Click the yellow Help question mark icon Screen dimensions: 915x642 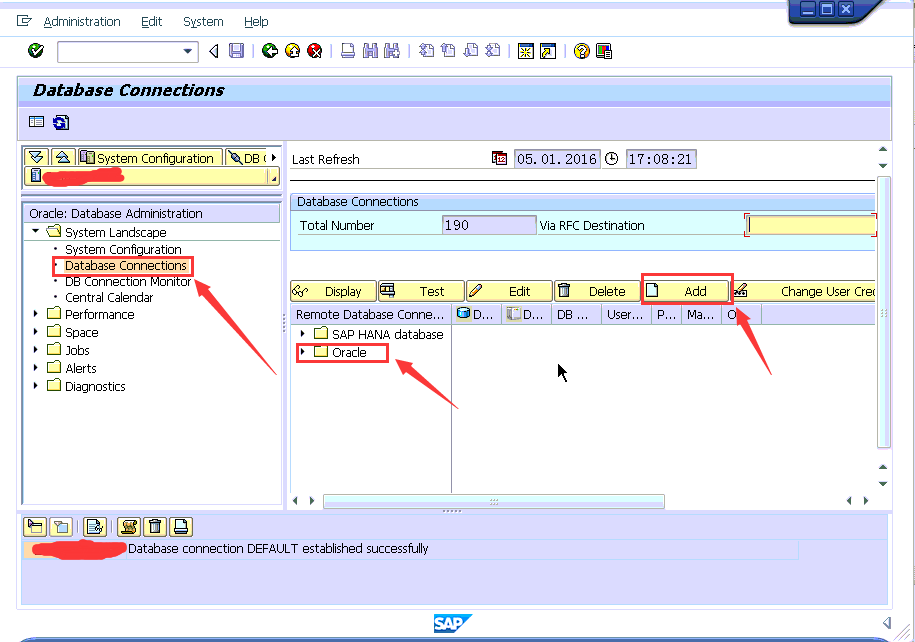coord(581,51)
